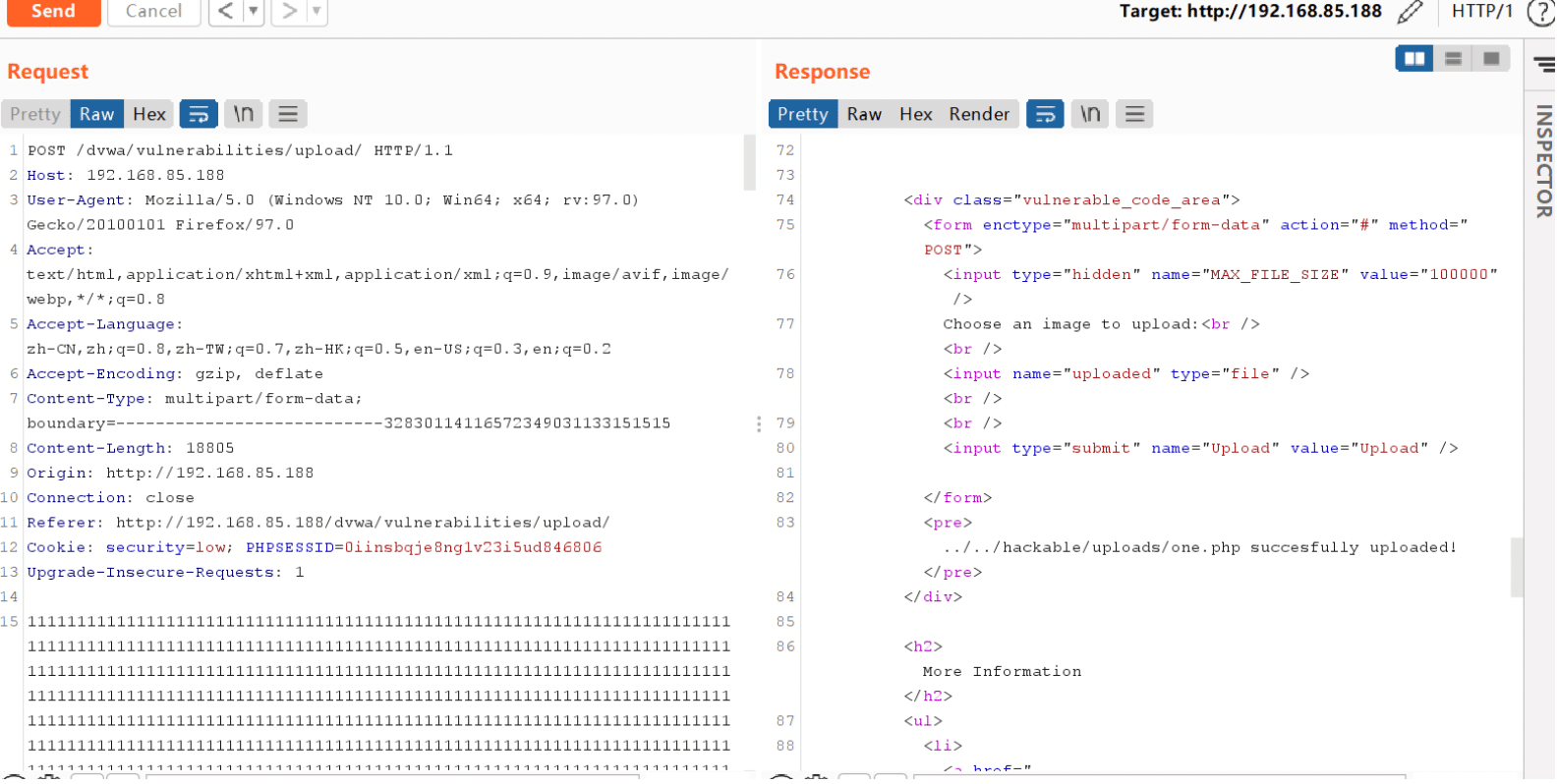This screenshot has height=784, width=1557.
Task: Click the Target http://192.168.85.188 label
Action: coord(1250,12)
